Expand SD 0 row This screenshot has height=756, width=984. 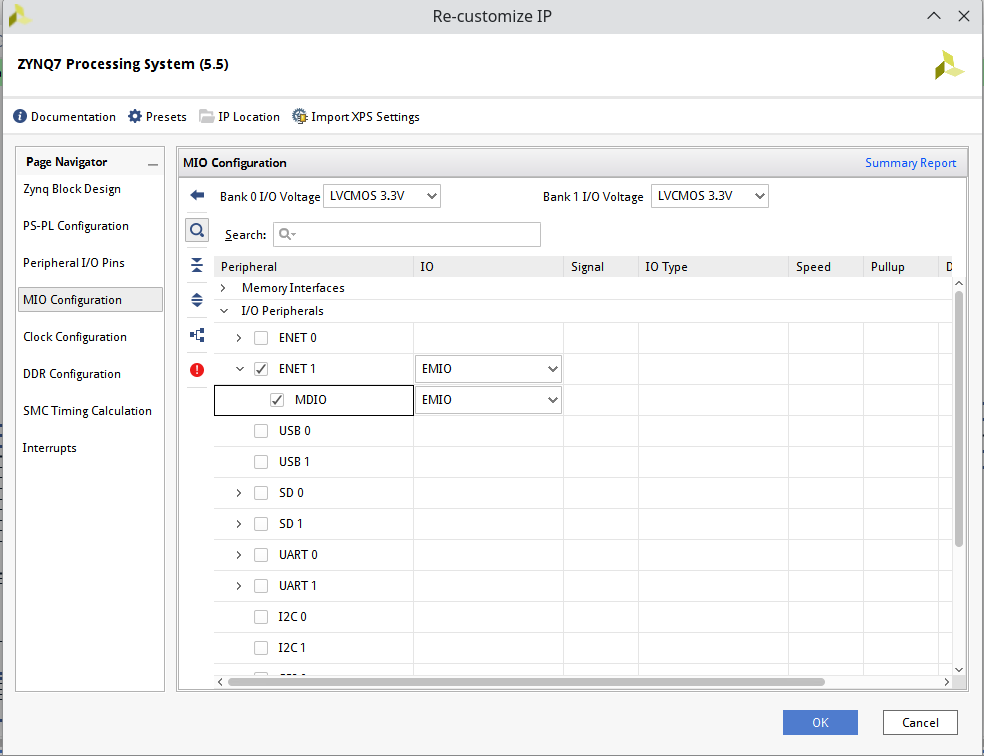[x=238, y=493]
